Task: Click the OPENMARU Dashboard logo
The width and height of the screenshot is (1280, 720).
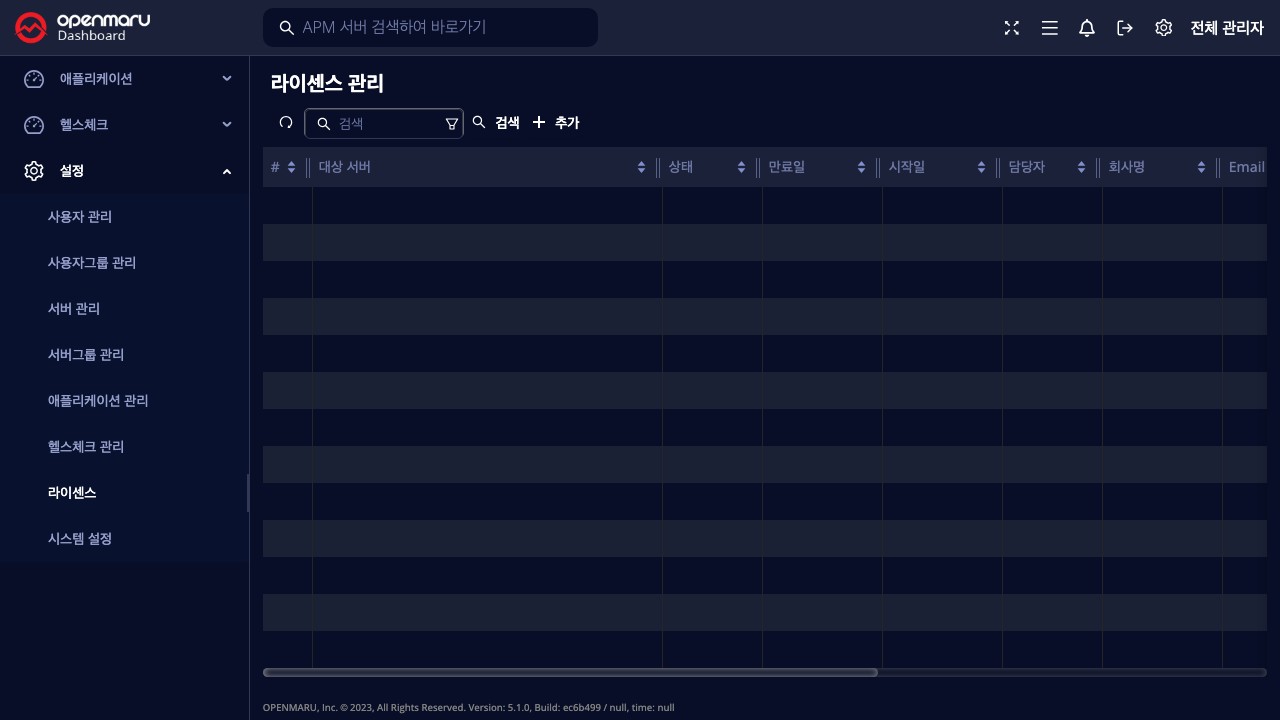Action: [x=82, y=27]
